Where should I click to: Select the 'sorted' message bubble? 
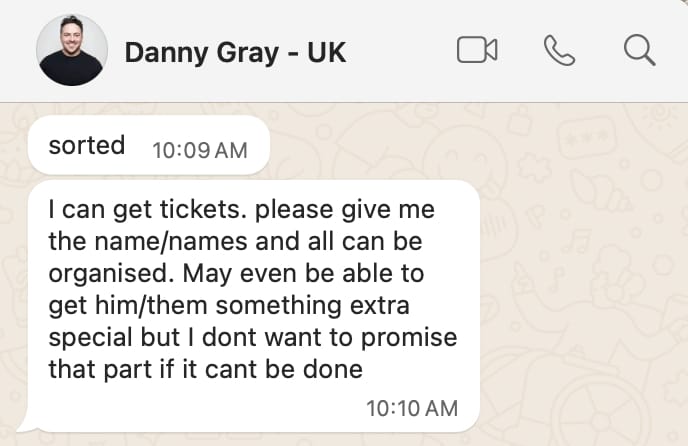point(148,145)
